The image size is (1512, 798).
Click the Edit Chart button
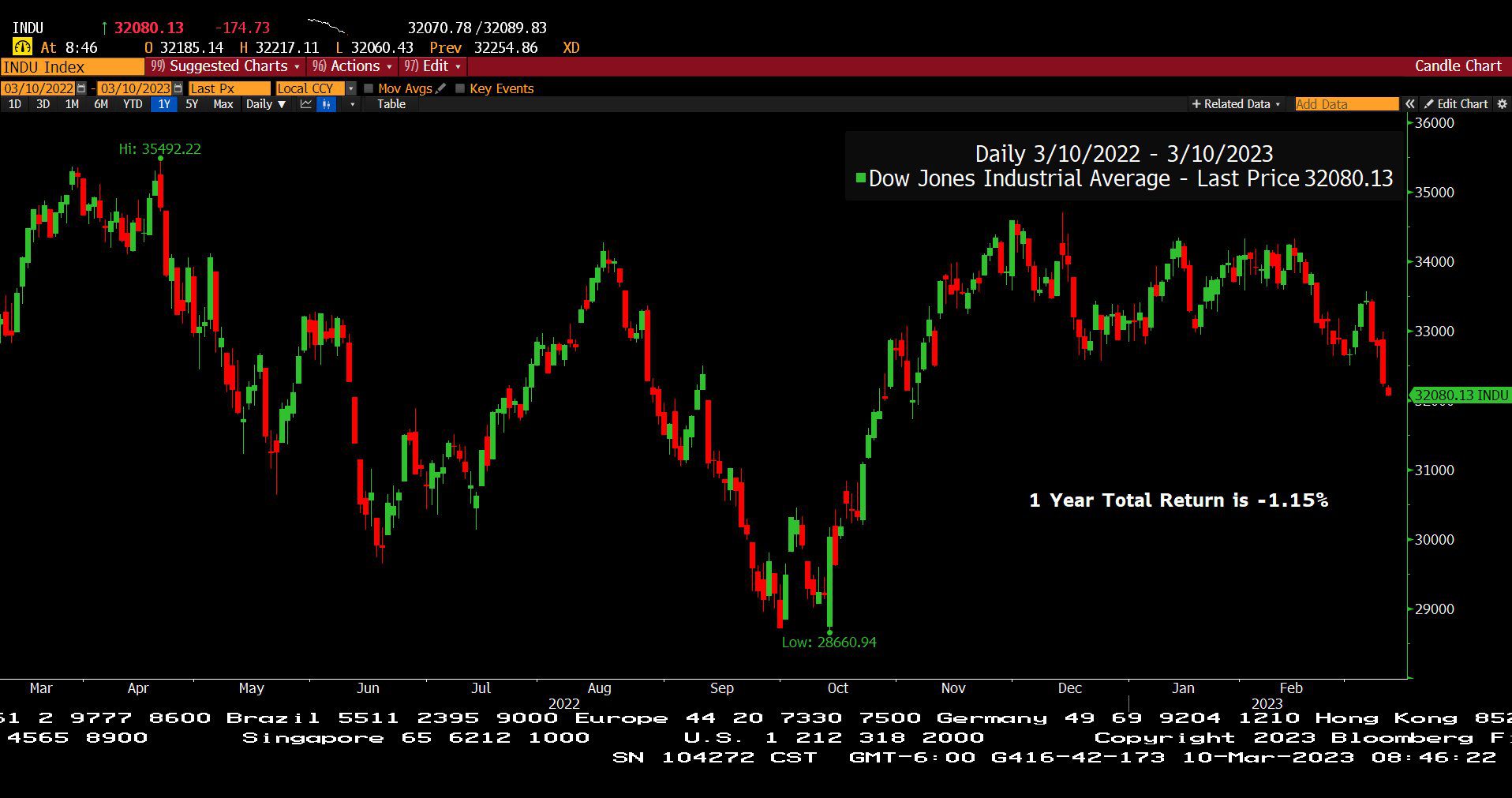[1456, 104]
